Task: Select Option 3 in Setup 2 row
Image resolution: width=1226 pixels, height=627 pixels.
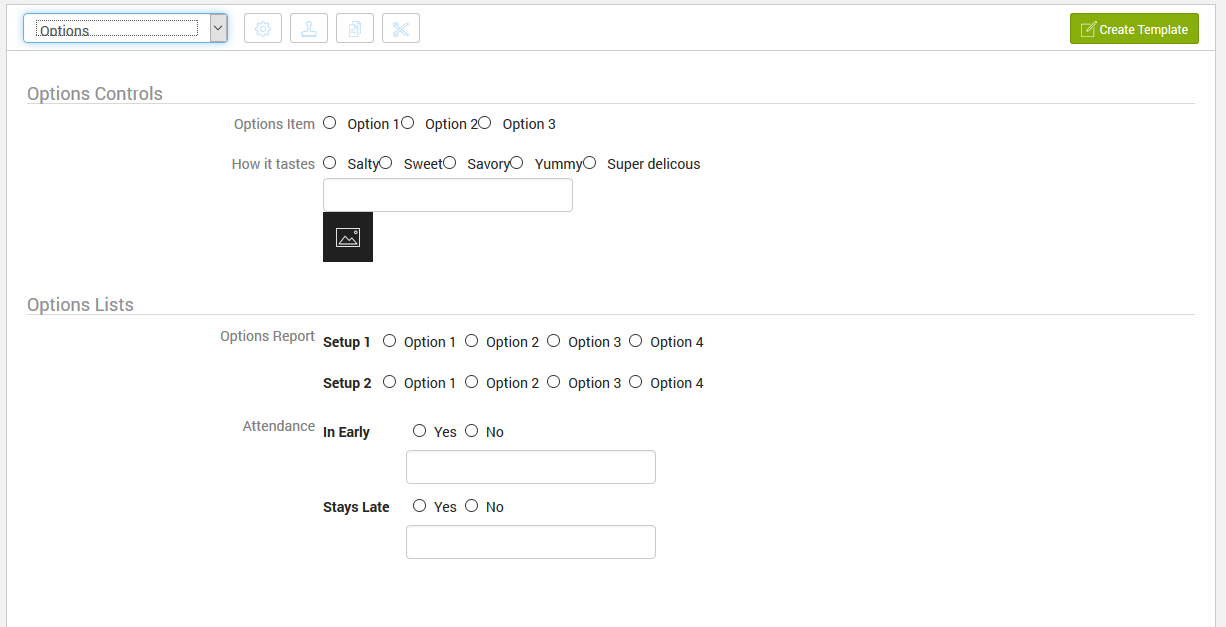Action: [x=554, y=382]
